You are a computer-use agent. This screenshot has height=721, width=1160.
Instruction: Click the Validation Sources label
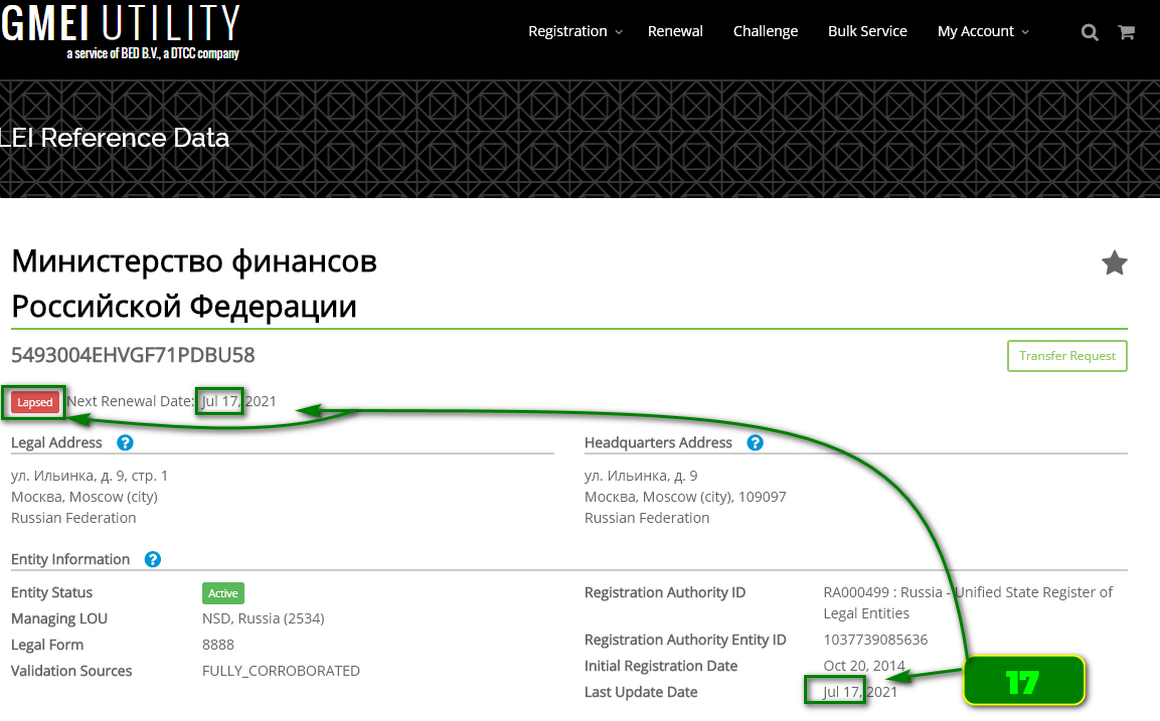[x=71, y=671]
